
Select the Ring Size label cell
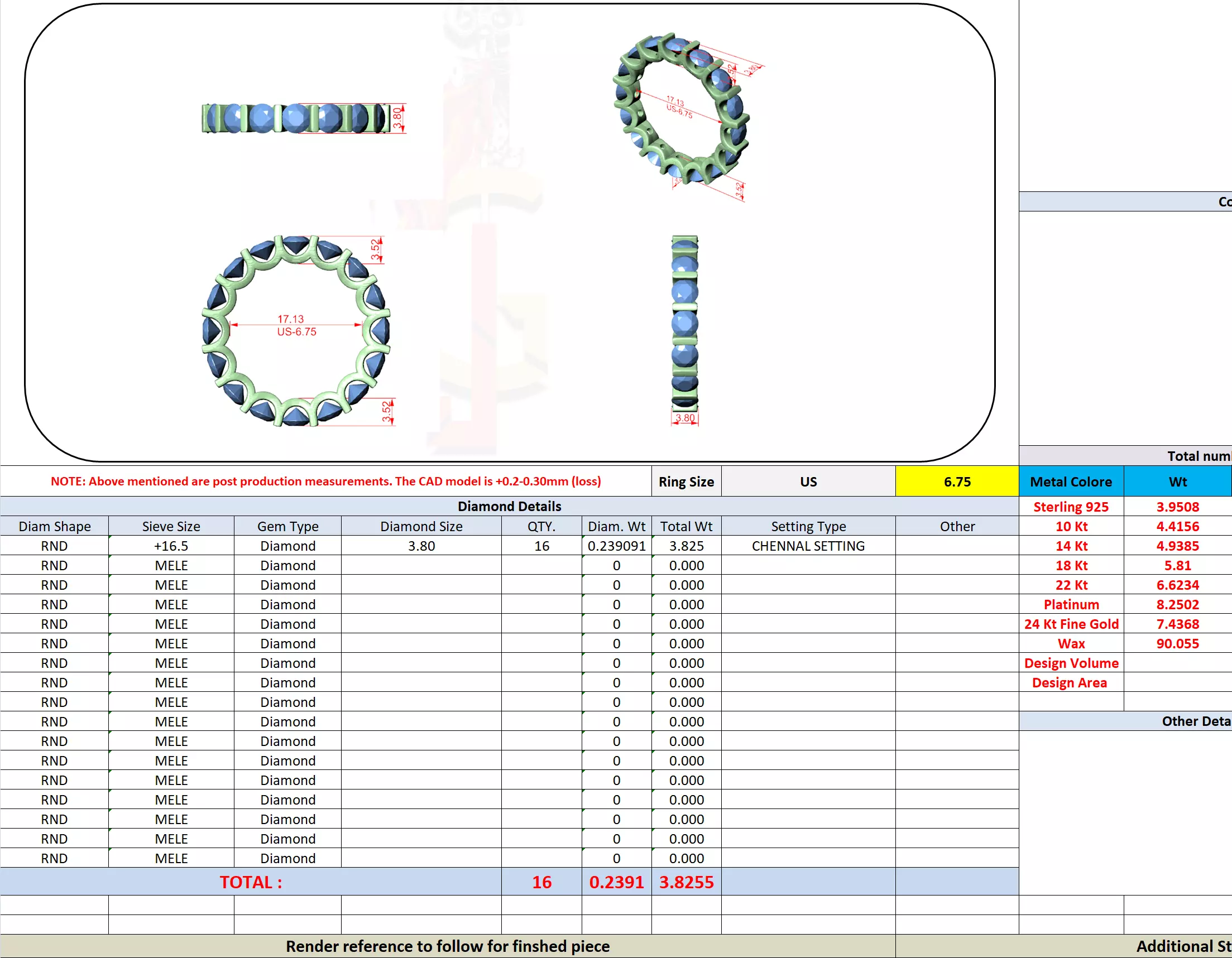(x=686, y=482)
